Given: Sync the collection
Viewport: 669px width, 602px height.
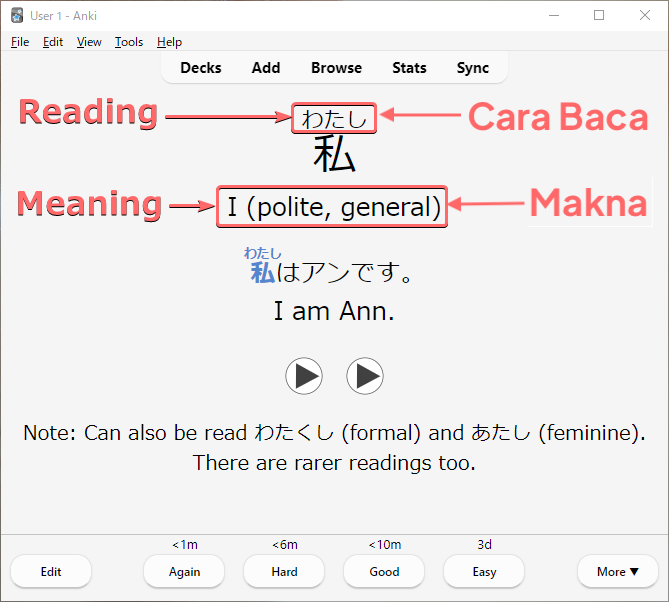Looking at the screenshot, I should click(473, 68).
